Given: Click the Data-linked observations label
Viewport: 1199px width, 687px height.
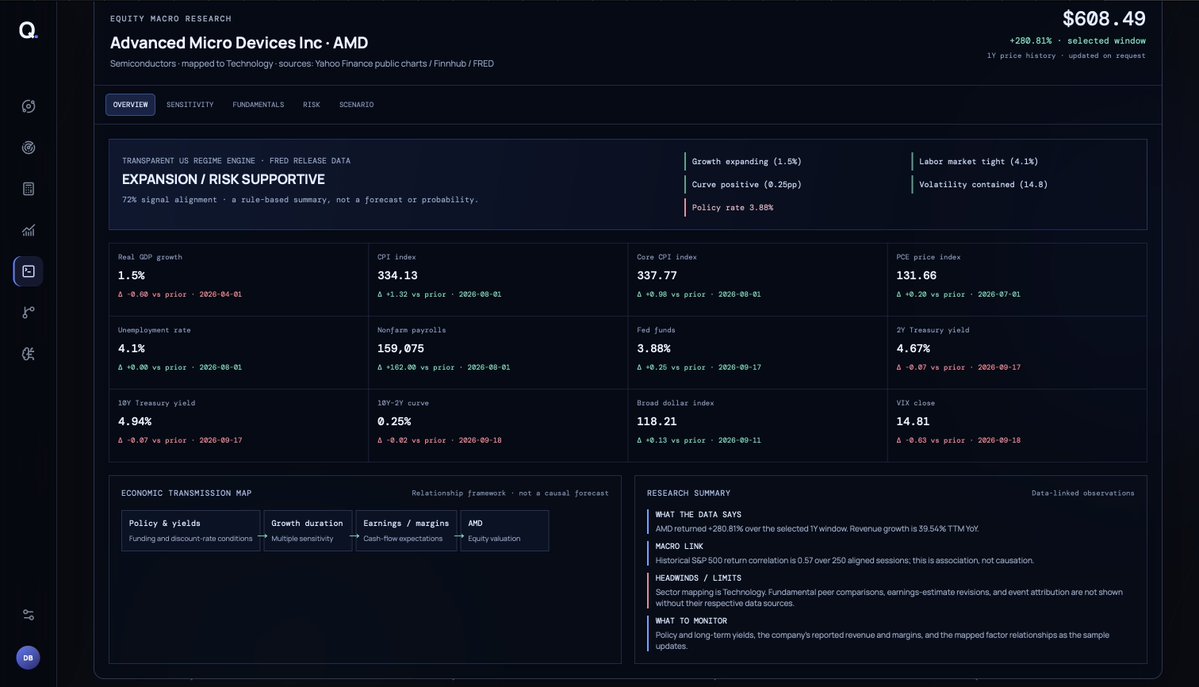Looking at the screenshot, I should pyautogui.click(x=1083, y=493).
